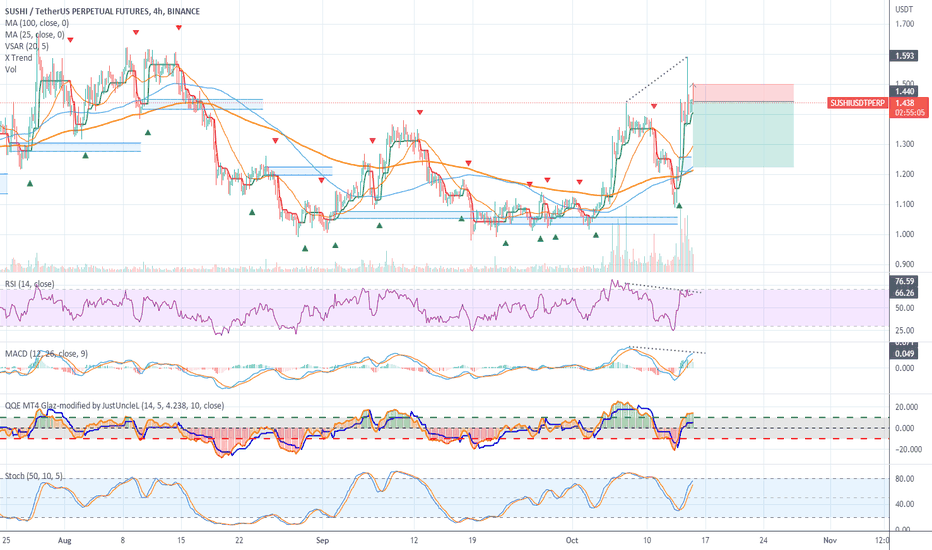Select the green profit zone of short position
The height and width of the screenshot is (550, 932).
pyautogui.click(x=743, y=134)
